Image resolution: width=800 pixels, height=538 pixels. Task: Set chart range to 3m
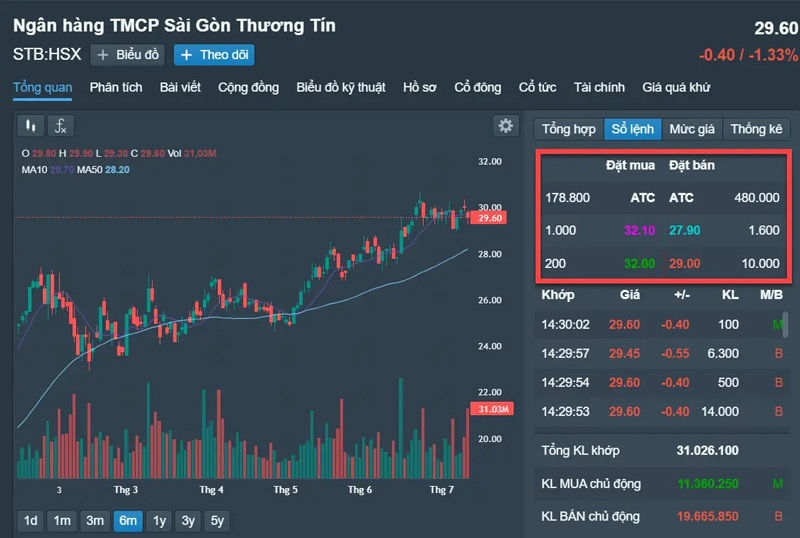tap(95, 521)
